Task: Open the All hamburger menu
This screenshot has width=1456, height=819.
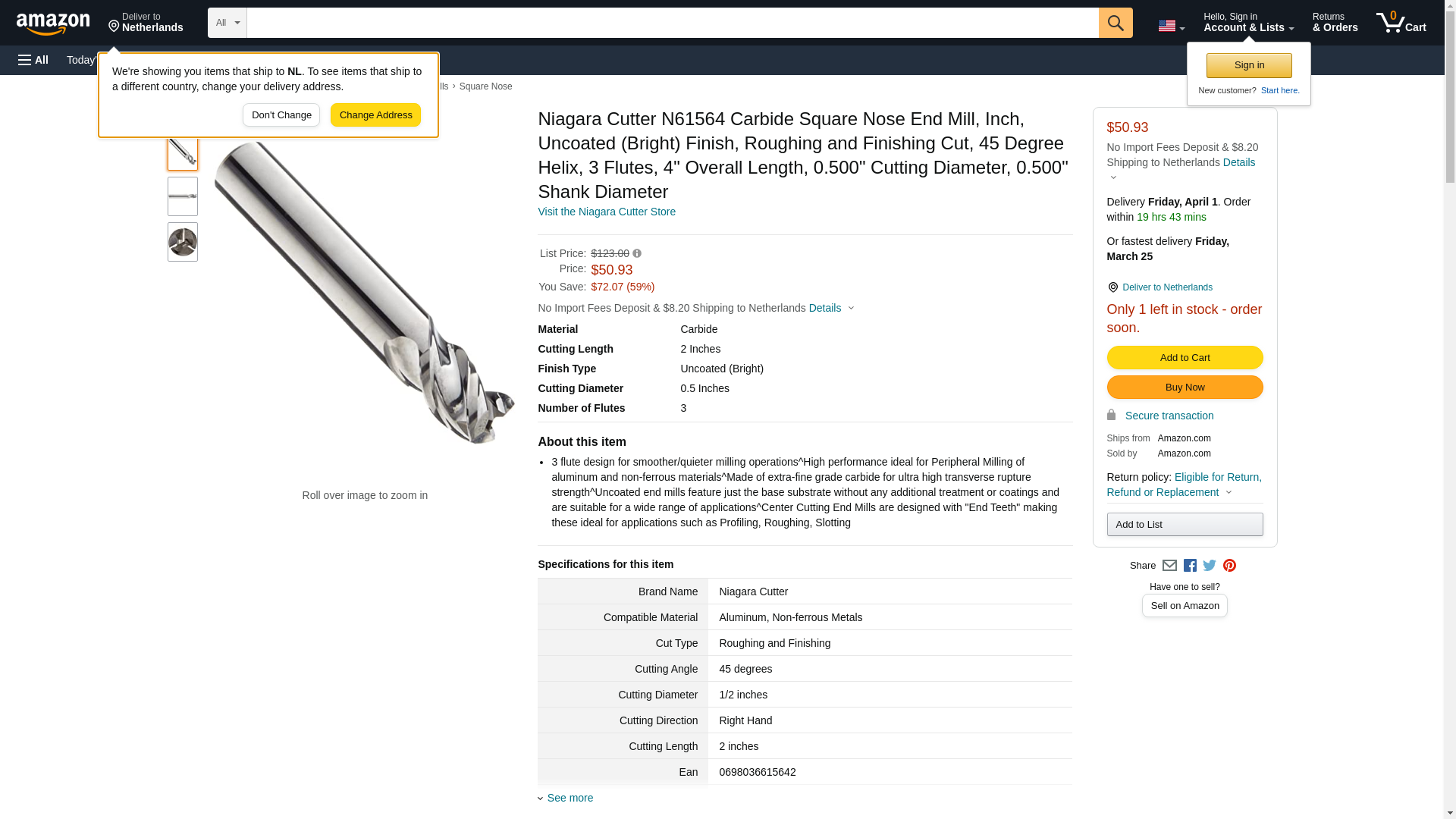Action: coord(33,60)
